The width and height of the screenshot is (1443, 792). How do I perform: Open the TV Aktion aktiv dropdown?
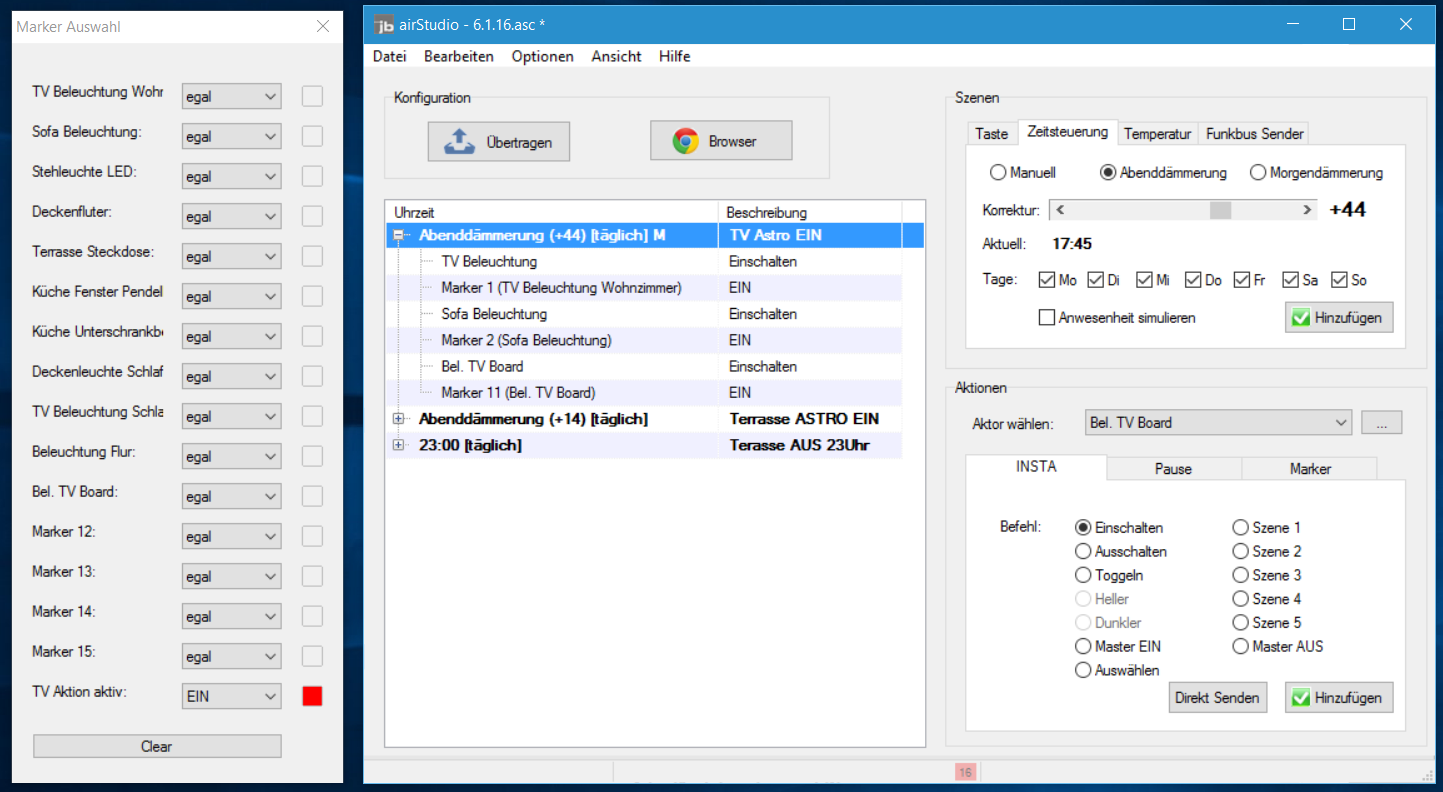click(x=231, y=696)
